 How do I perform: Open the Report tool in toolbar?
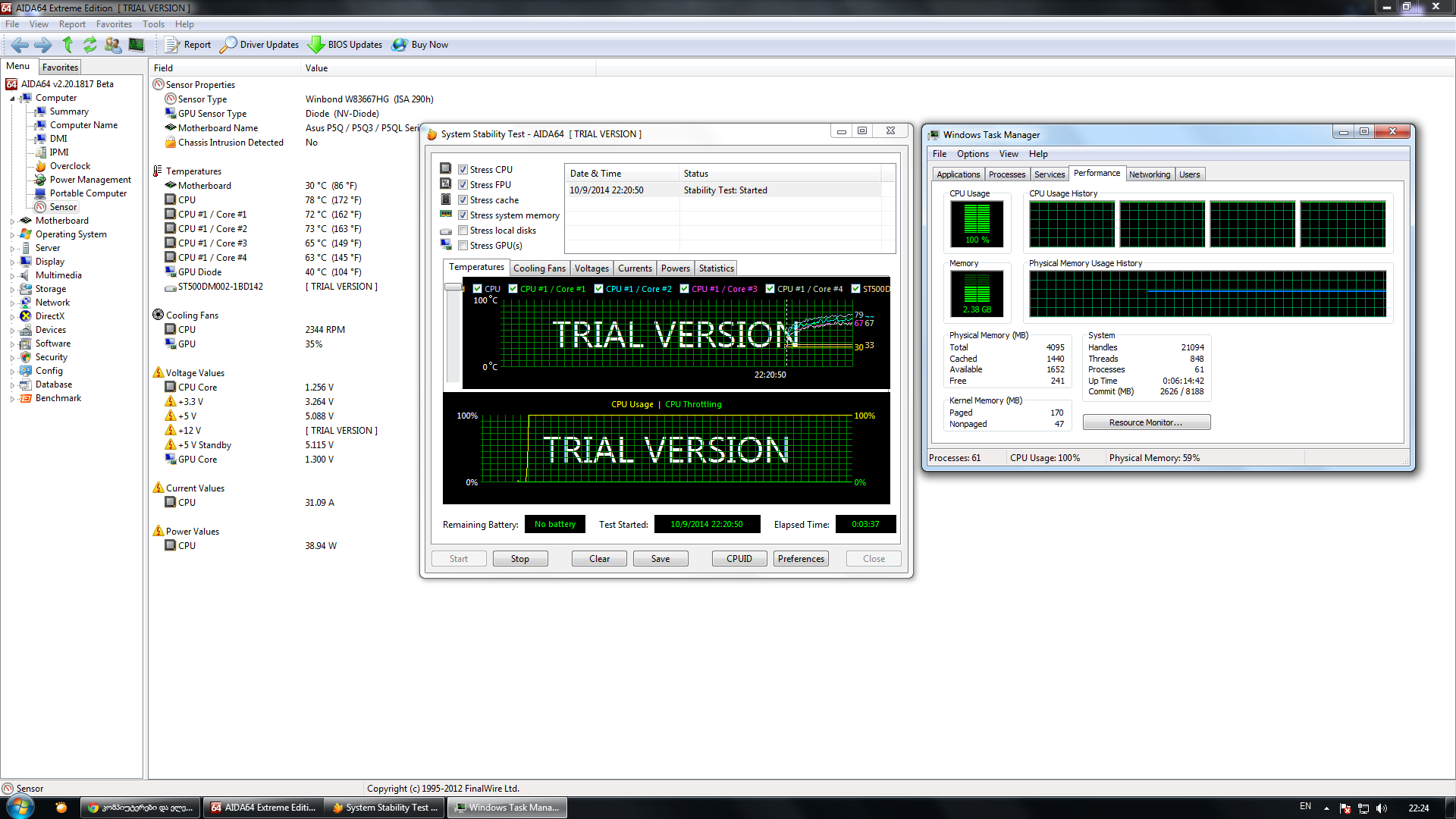[x=188, y=45]
